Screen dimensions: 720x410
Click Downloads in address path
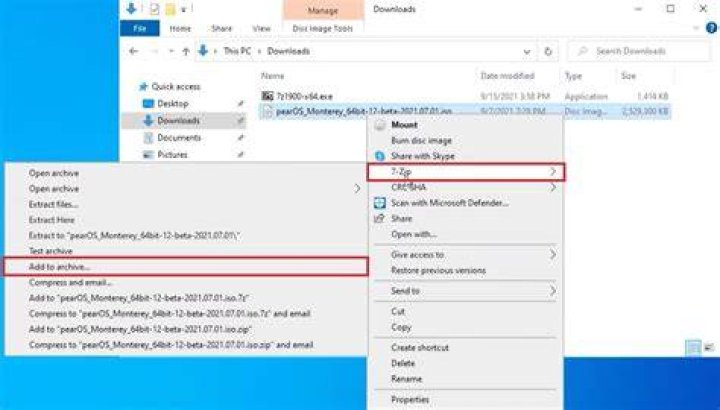288,51
